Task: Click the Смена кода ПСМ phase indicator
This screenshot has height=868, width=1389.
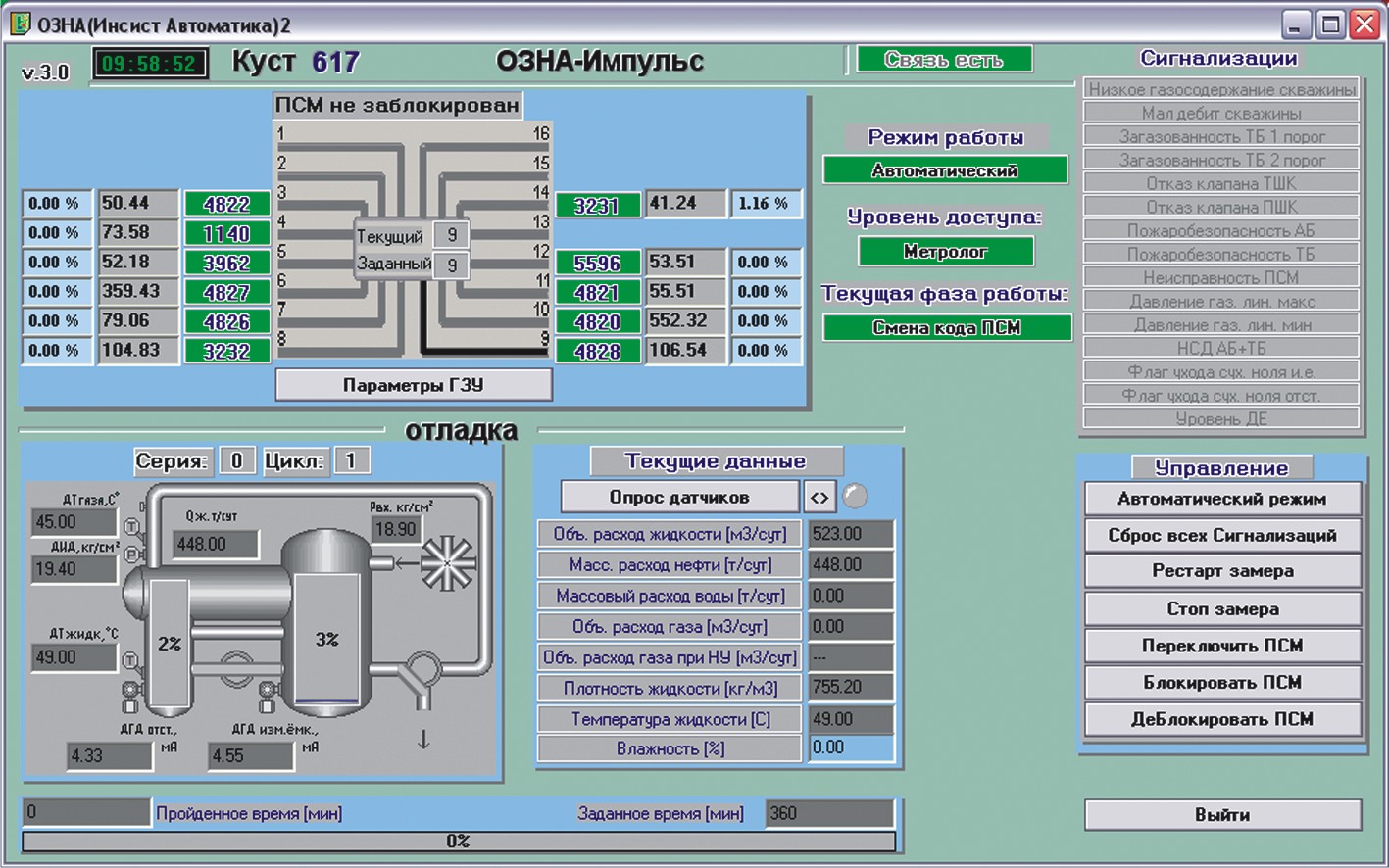Action: (947, 328)
